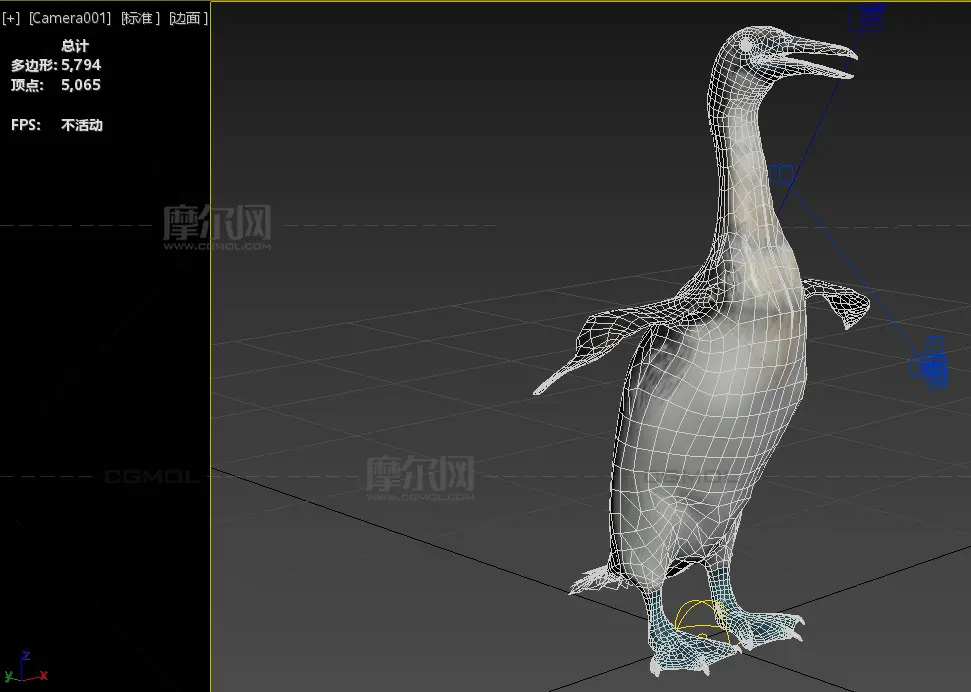Click the bird's open beak
971x692 pixels.
[x=822, y=57]
